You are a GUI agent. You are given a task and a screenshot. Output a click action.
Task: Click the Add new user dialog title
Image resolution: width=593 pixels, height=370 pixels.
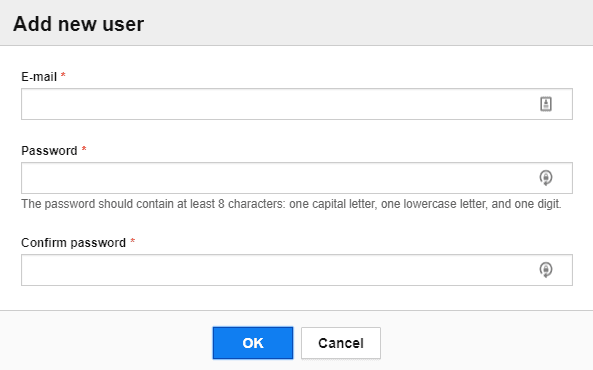click(78, 24)
